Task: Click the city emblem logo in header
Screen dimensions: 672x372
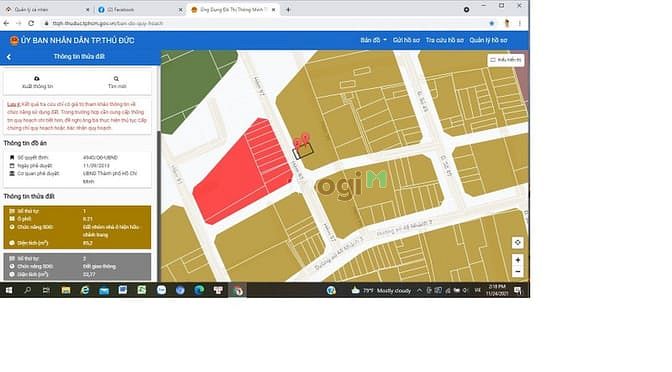Action: [x=14, y=41]
